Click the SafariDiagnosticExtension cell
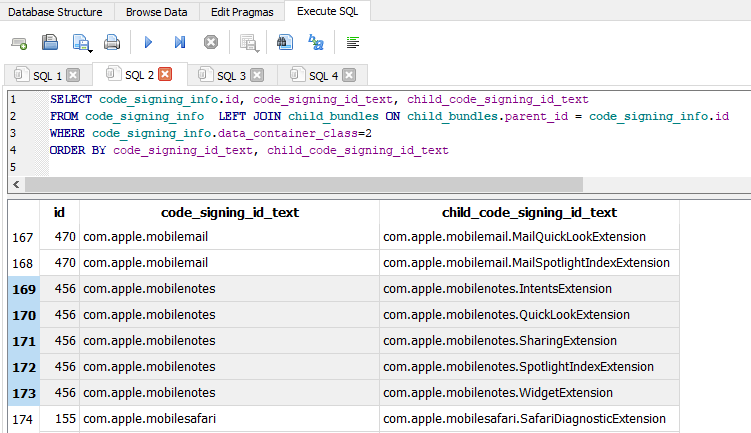 529,419
